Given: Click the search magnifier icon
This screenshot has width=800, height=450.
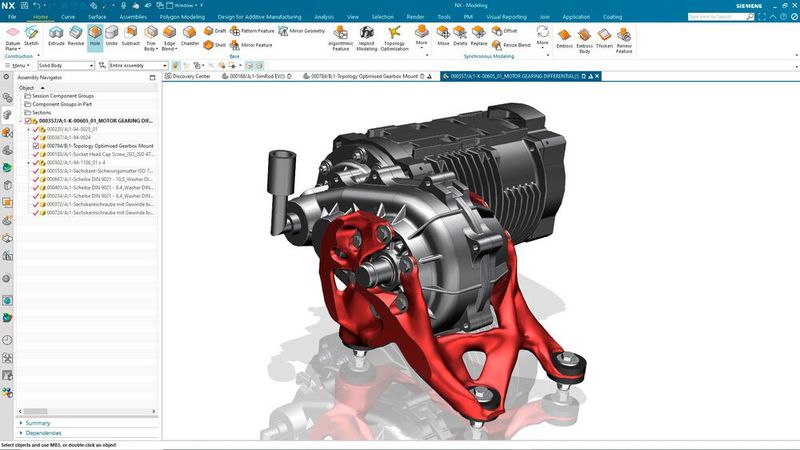Looking at the screenshot, I should tap(749, 17).
